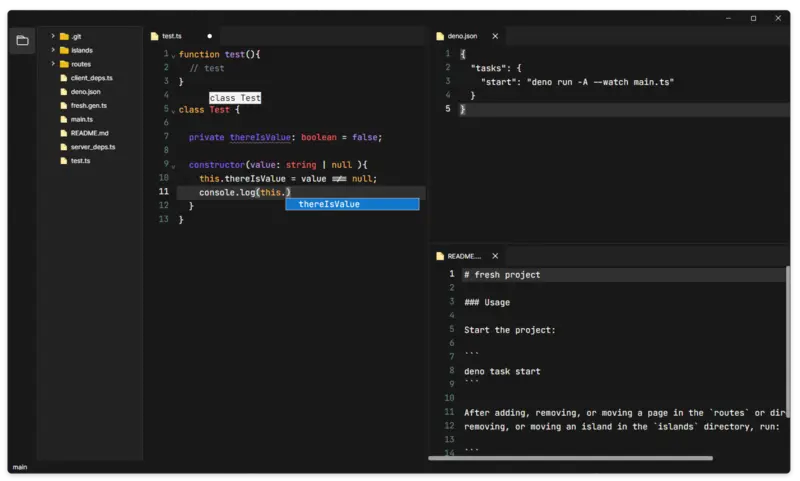Image resolution: width=800 pixels, height=481 pixels.
Task: Click the server_deps.ts file icon
Action: [64, 146]
